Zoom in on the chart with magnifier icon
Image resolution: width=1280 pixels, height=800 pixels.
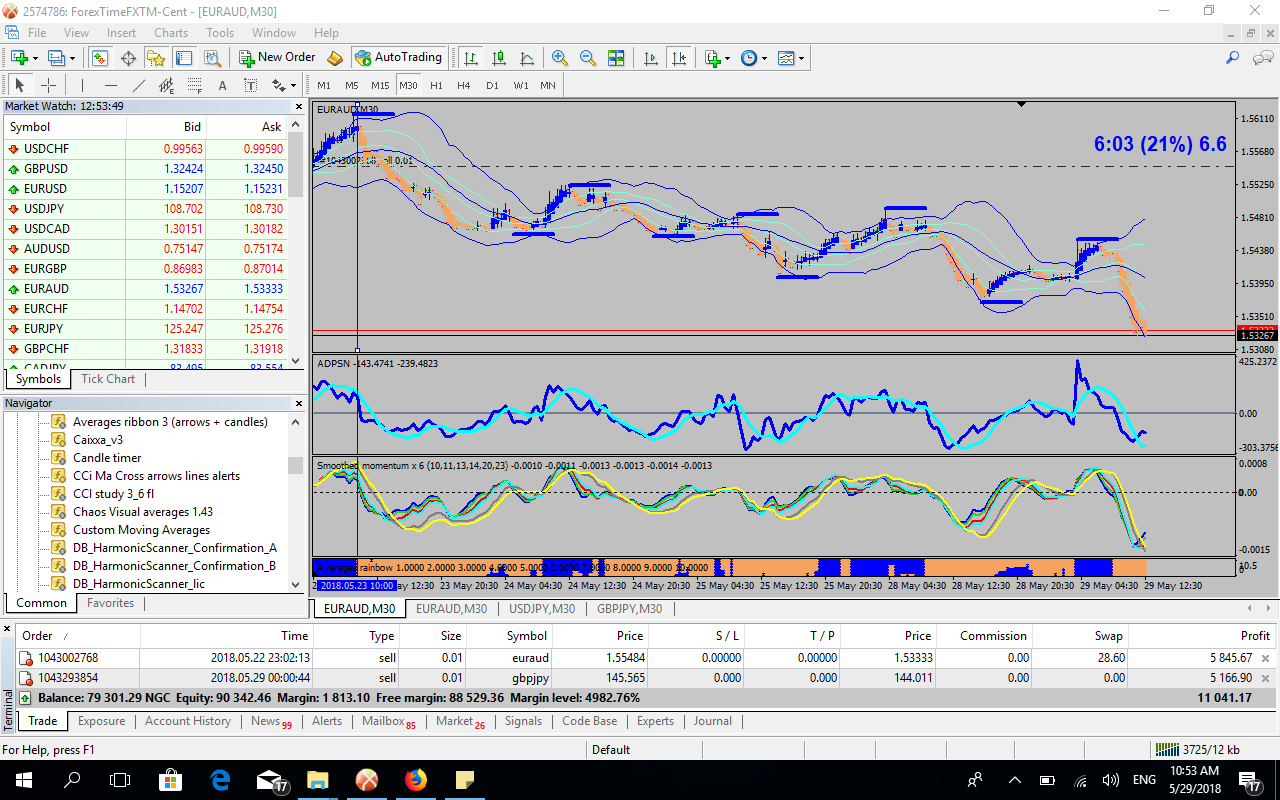[560, 58]
